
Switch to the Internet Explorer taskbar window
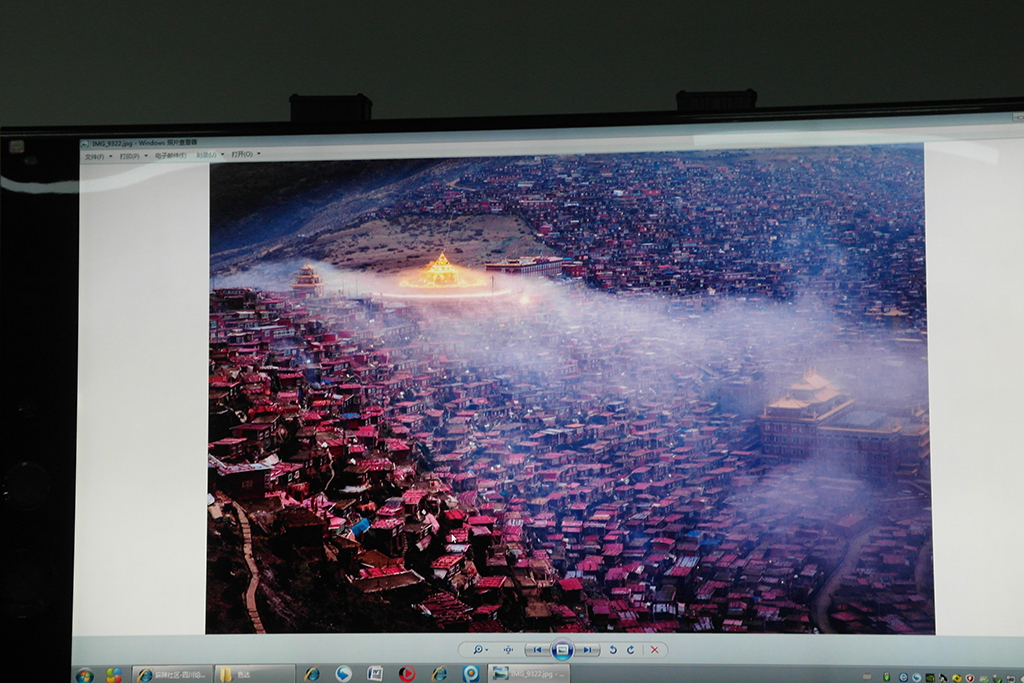173,675
